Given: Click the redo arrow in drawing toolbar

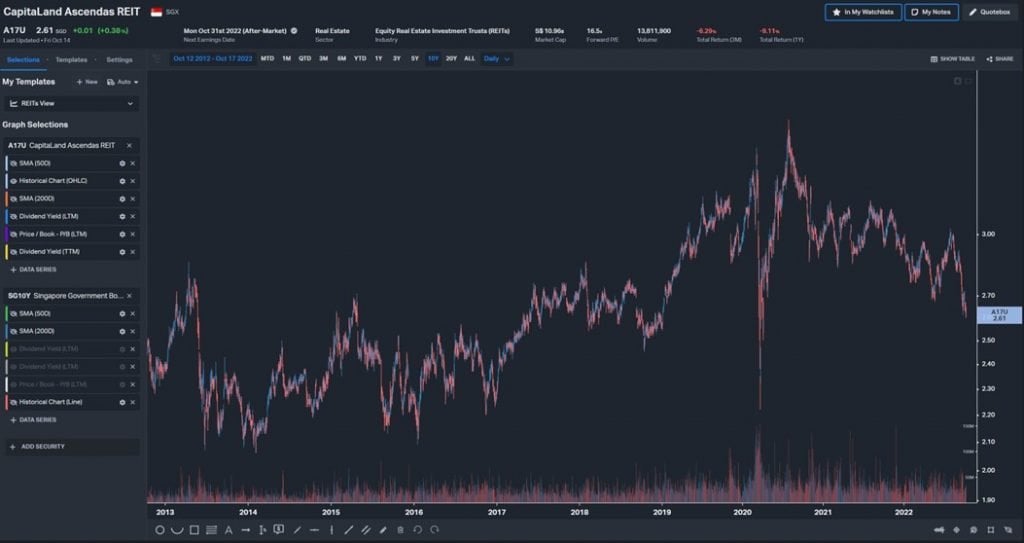Looking at the screenshot, I should [434, 530].
